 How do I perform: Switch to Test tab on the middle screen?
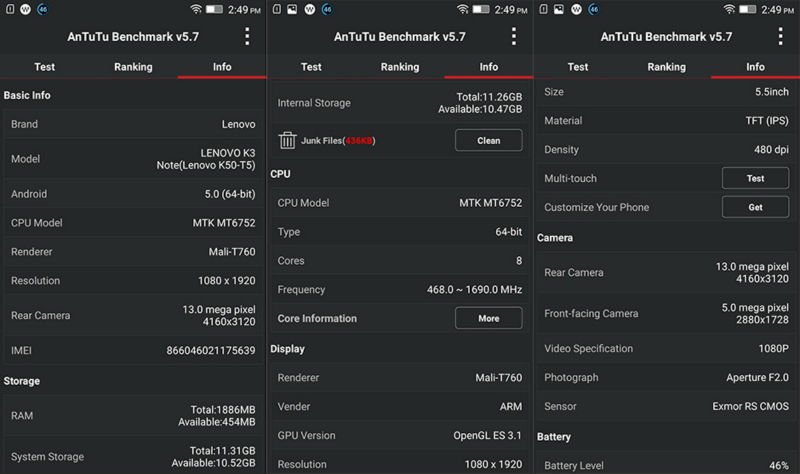pos(311,67)
